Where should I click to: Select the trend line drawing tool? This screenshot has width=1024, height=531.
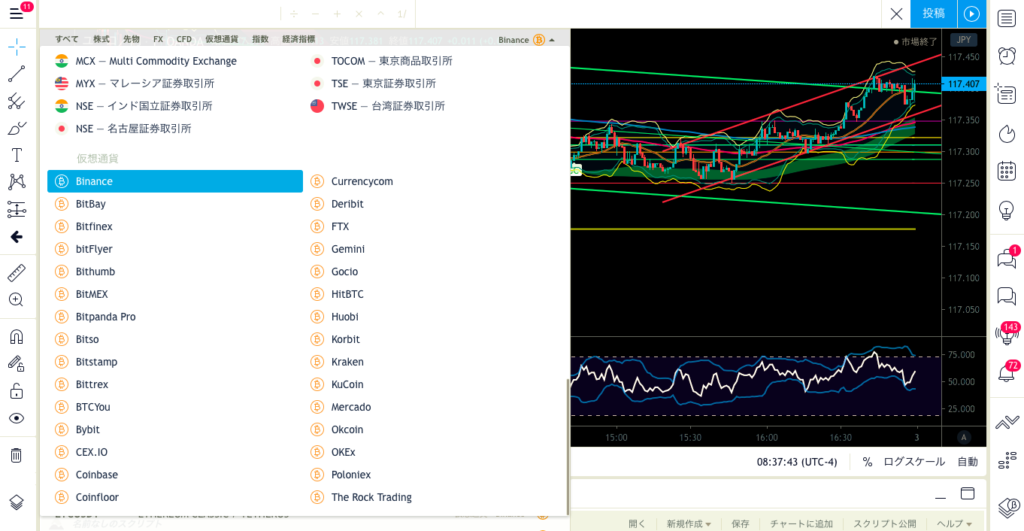tap(16, 74)
